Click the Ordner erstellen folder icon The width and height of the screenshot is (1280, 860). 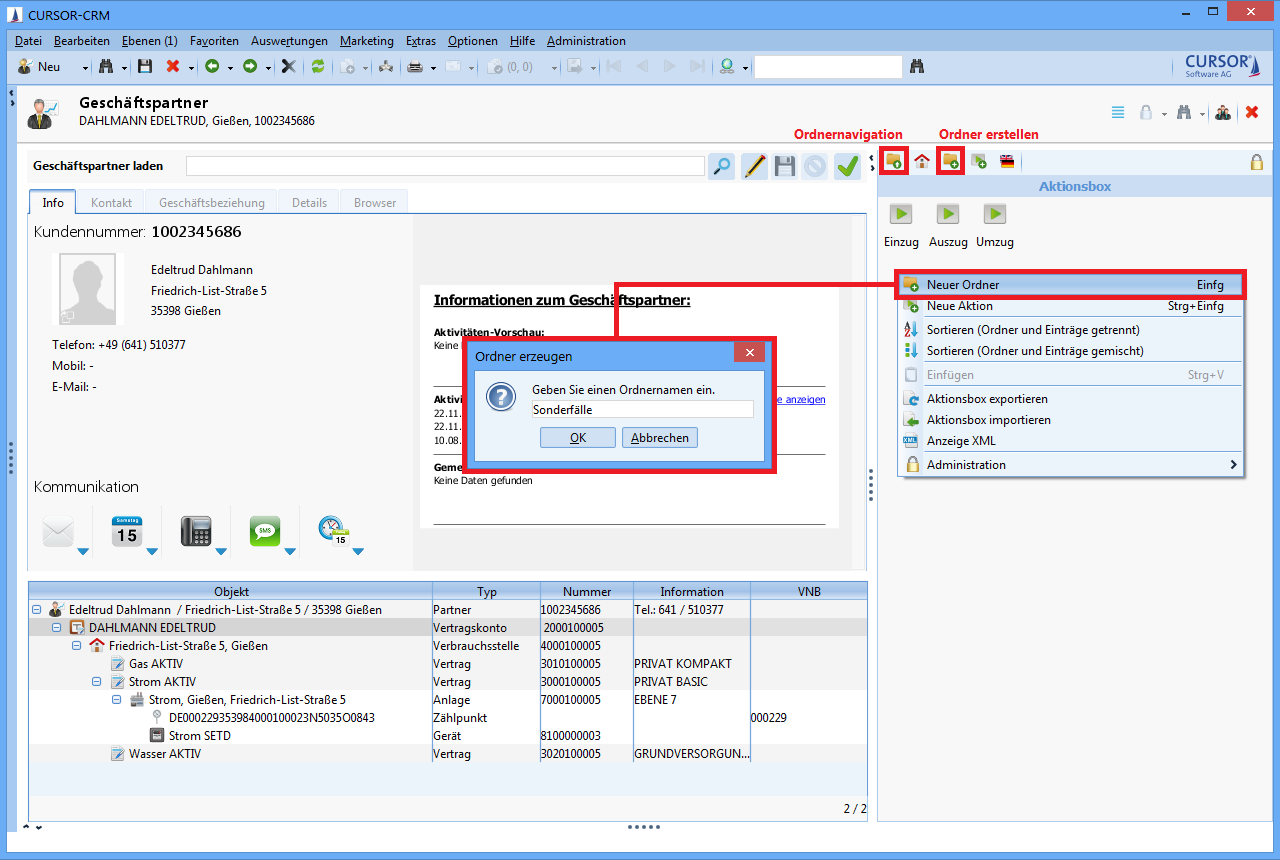[950, 161]
